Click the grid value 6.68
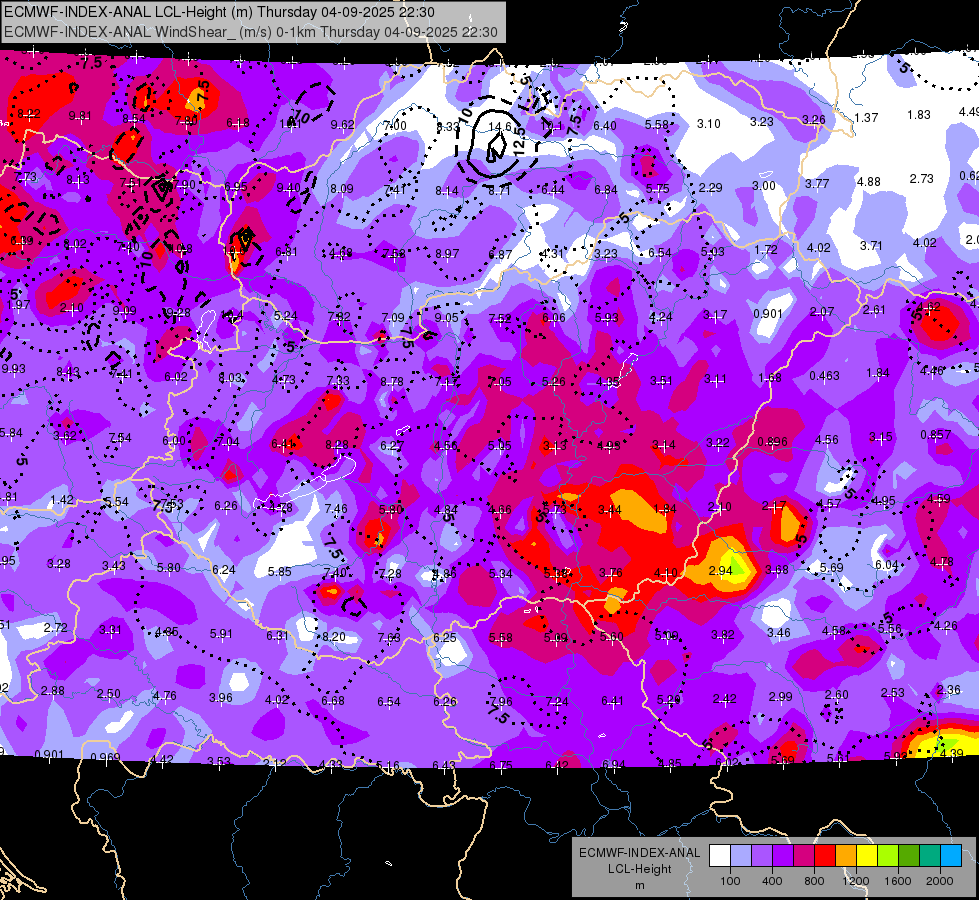Image resolution: width=979 pixels, height=900 pixels. tap(333, 701)
